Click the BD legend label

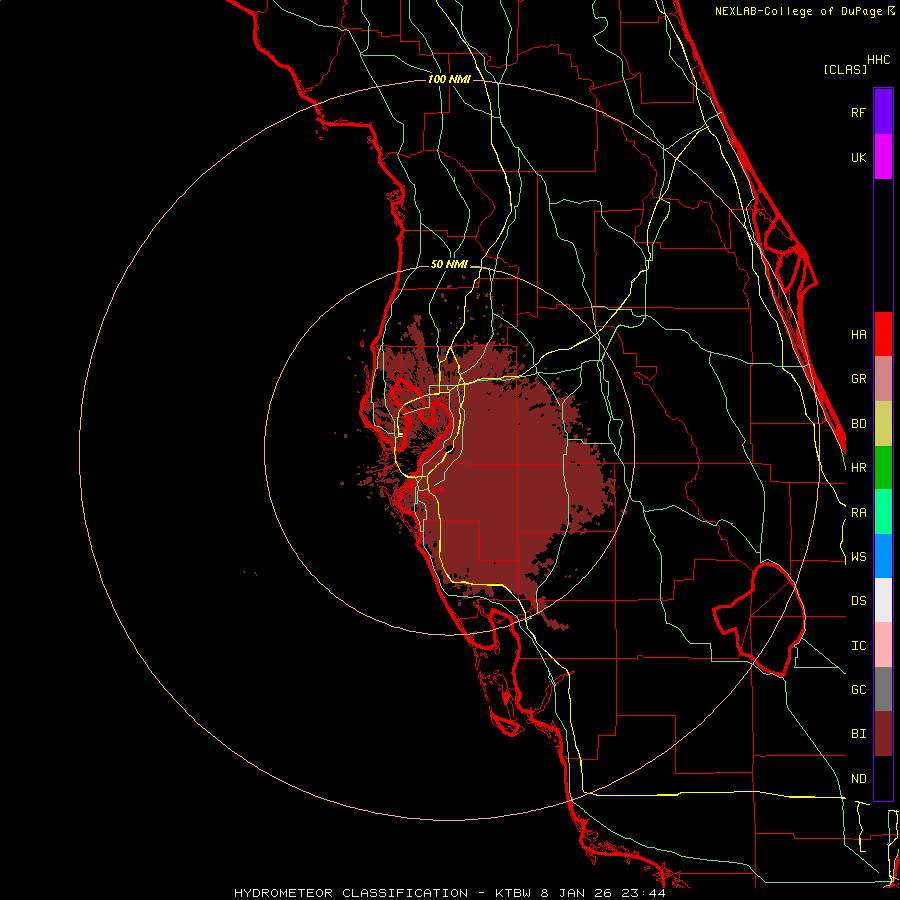click(x=858, y=424)
